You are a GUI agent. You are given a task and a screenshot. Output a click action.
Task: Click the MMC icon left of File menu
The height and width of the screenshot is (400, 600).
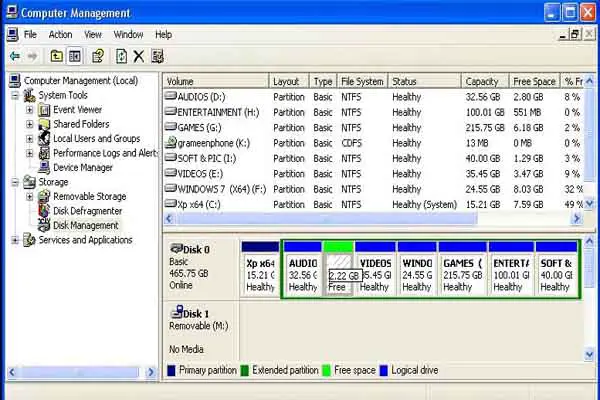12,35
